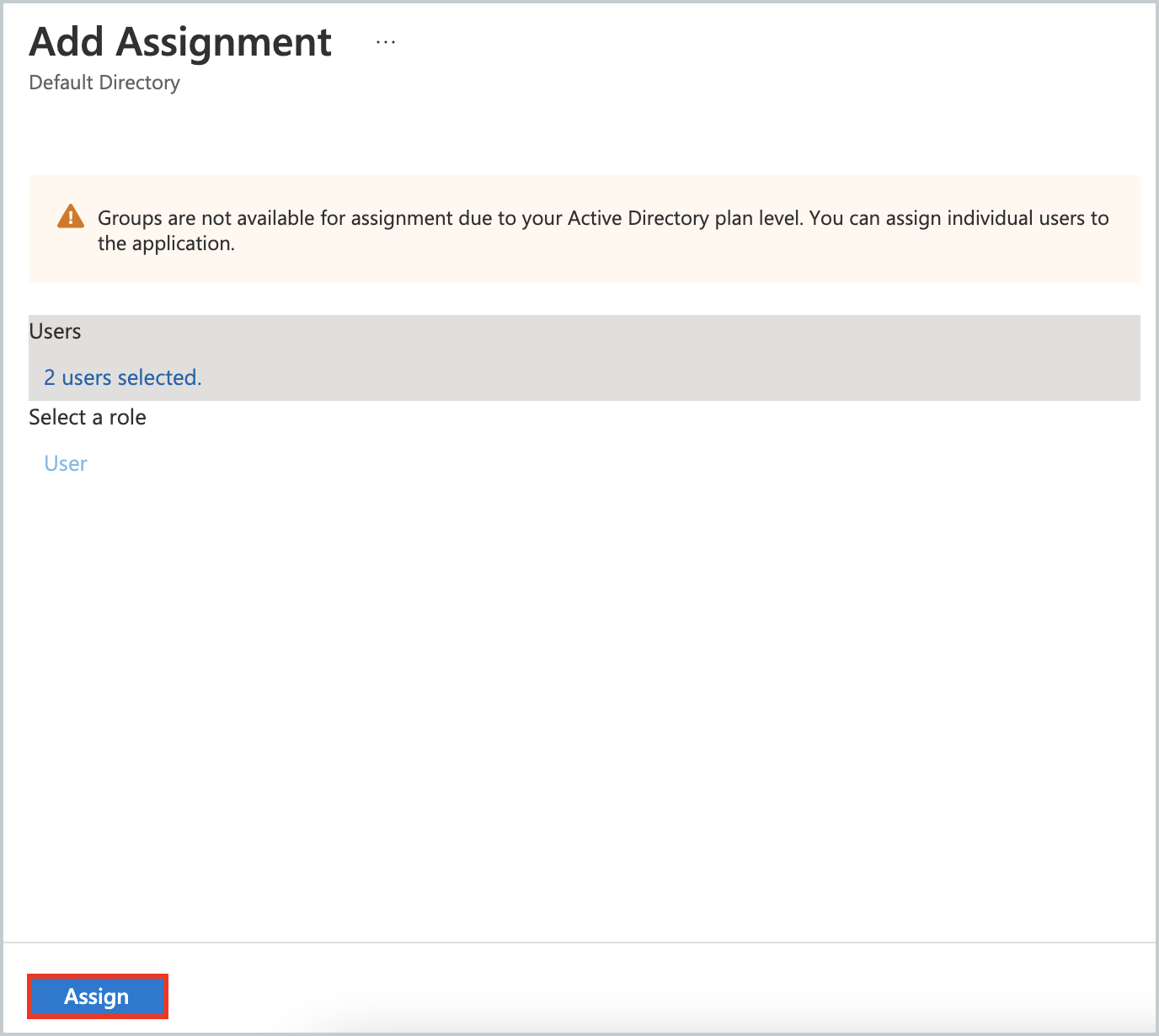The height and width of the screenshot is (1036, 1159).
Task: Click the 'Select a role' label
Action: pos(88,417)
